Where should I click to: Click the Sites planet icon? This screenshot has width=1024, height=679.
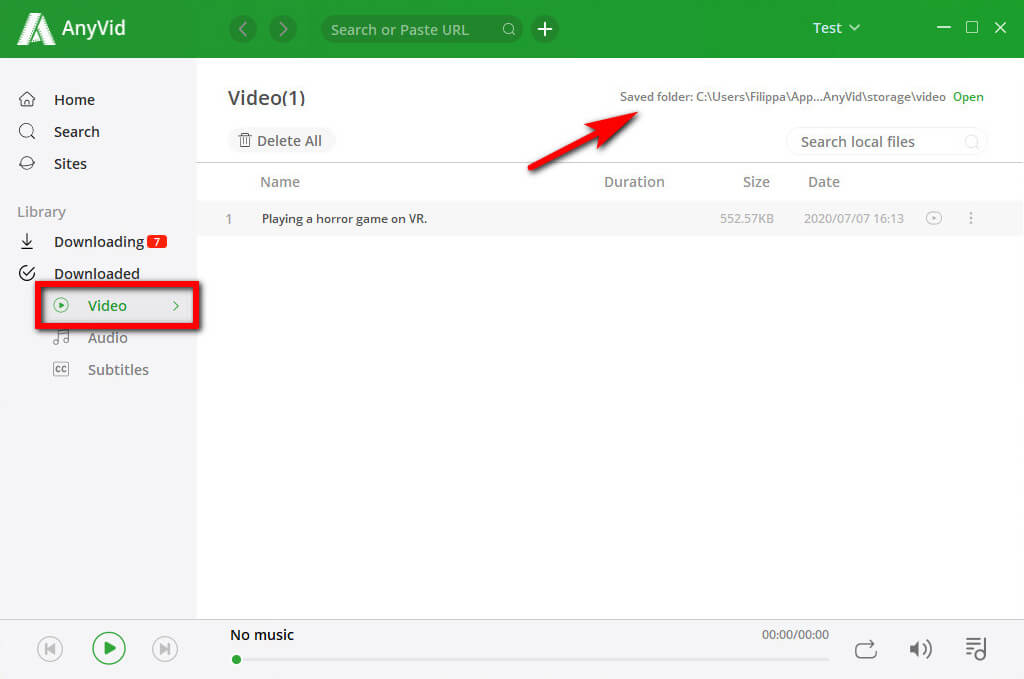[27, 163]
